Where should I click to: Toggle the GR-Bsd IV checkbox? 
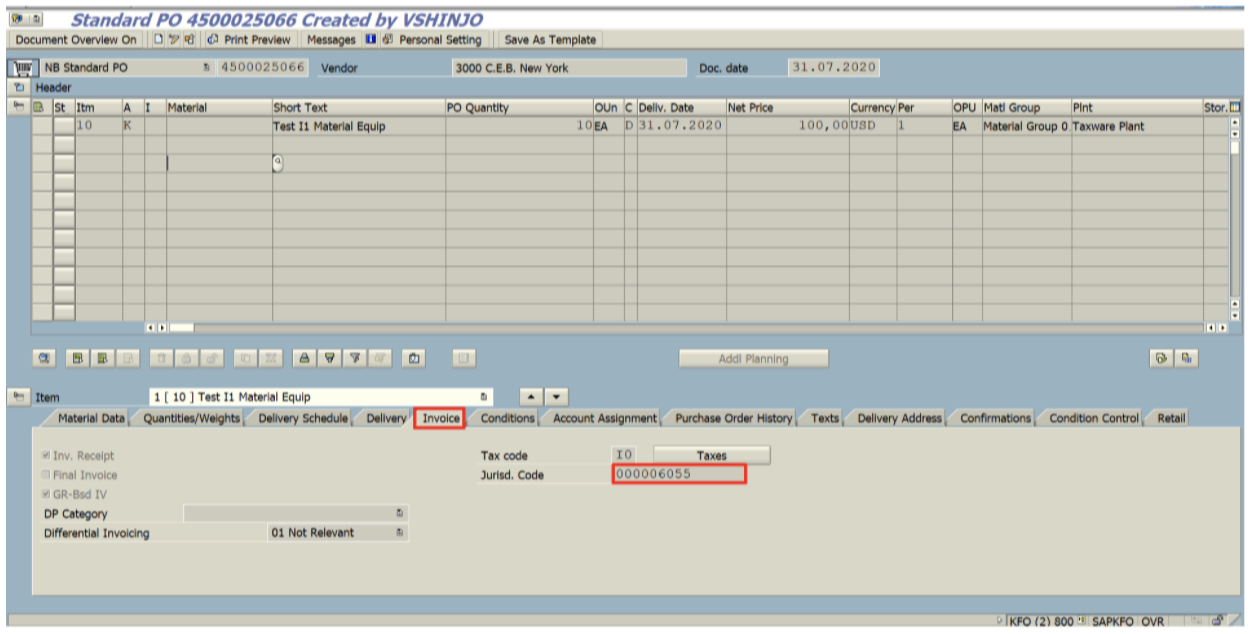coord(46,494)
